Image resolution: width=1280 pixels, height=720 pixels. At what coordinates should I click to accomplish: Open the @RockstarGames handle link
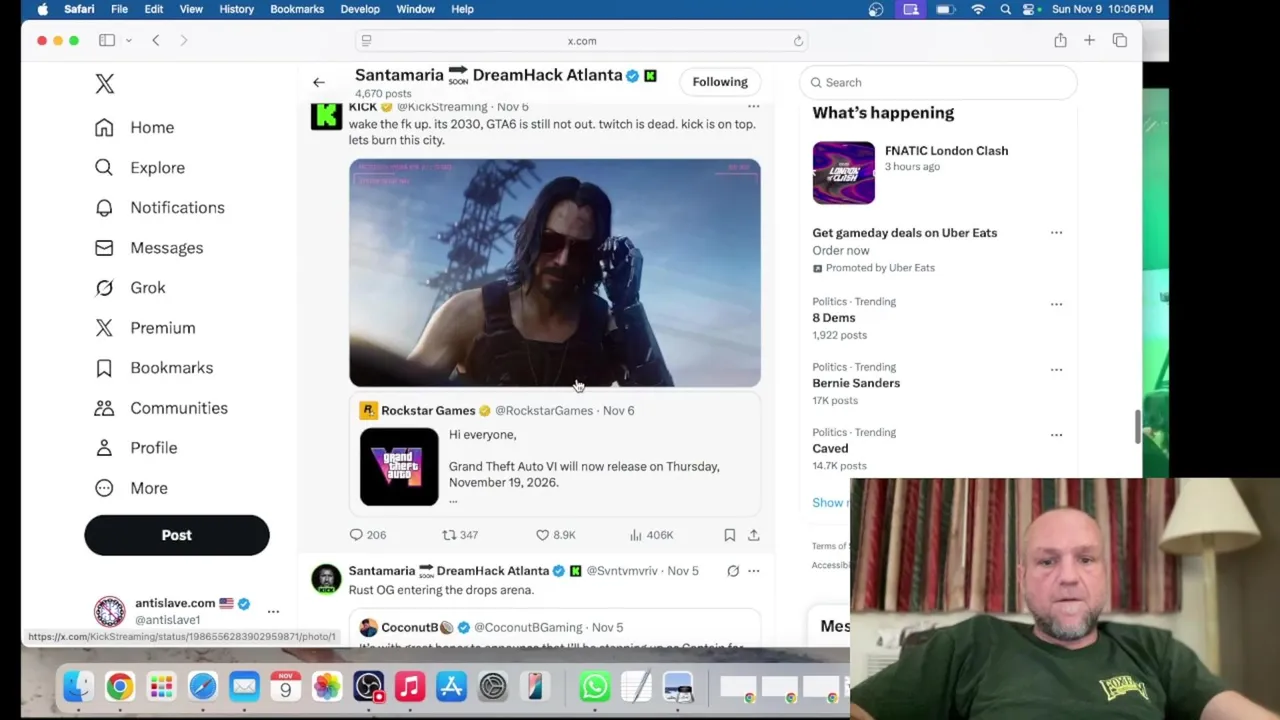pos(544,411)
